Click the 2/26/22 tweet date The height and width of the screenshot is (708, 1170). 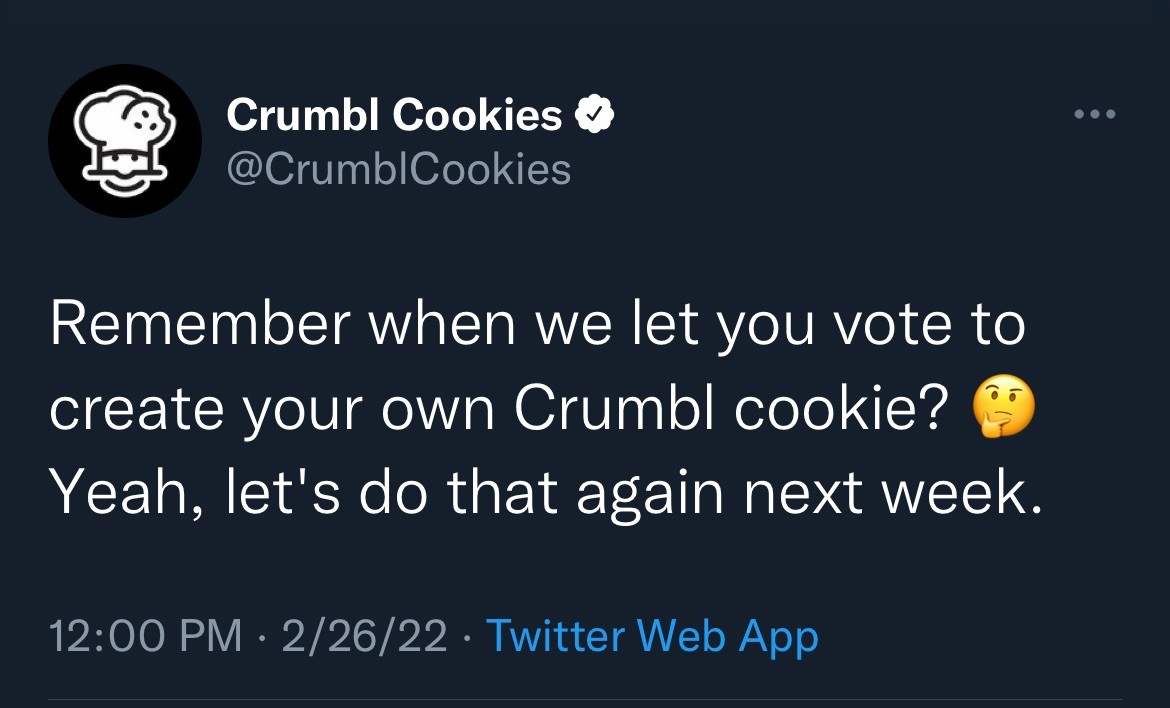coord(364,636)
